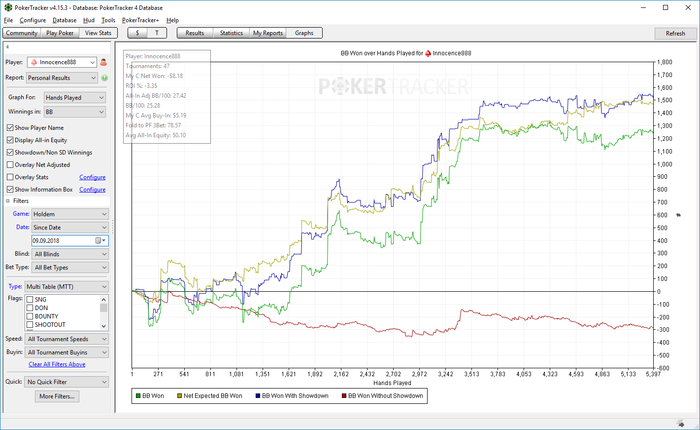The image size is (700, 430).
Task: Switch to the Graphs tab
Action: 304,33
